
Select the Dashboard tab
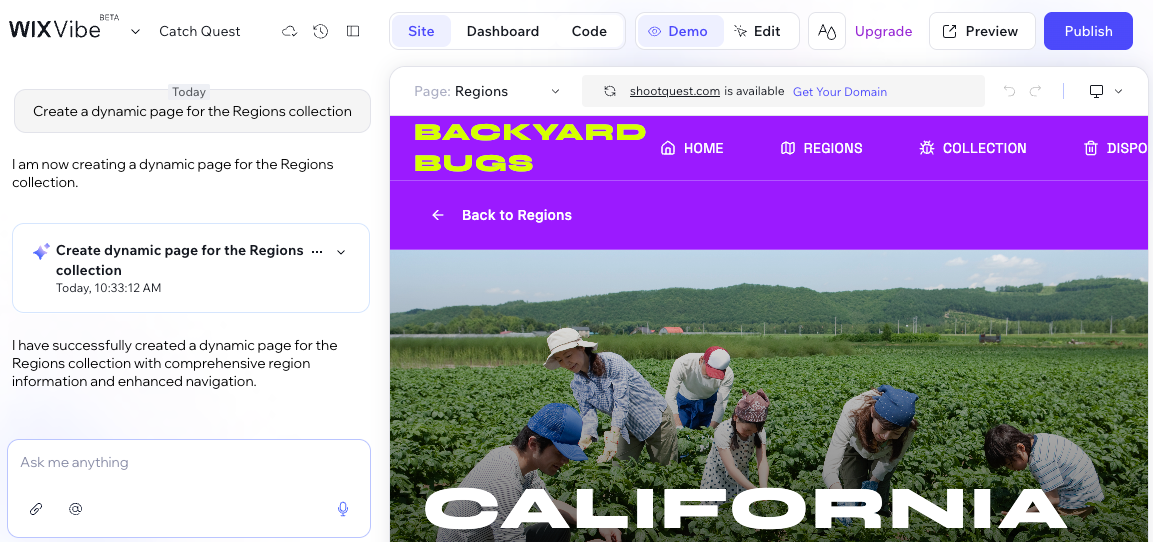[502, 31]
